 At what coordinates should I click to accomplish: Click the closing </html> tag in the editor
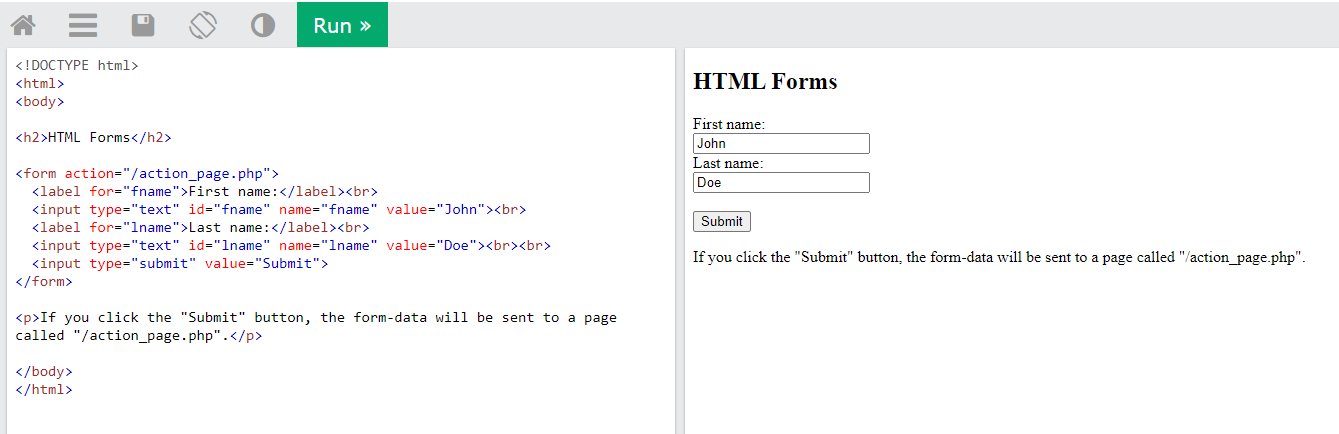point(44,390)
